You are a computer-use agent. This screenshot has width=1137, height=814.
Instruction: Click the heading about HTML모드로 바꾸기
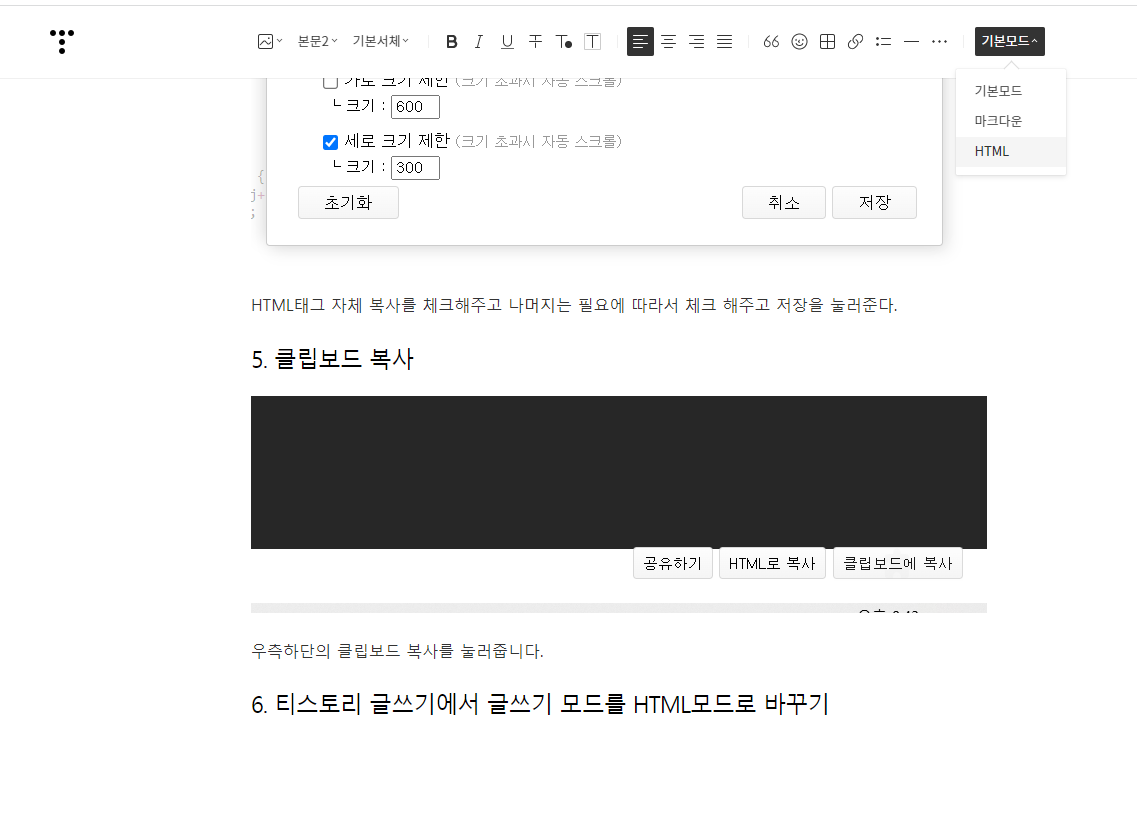(540, 704)
